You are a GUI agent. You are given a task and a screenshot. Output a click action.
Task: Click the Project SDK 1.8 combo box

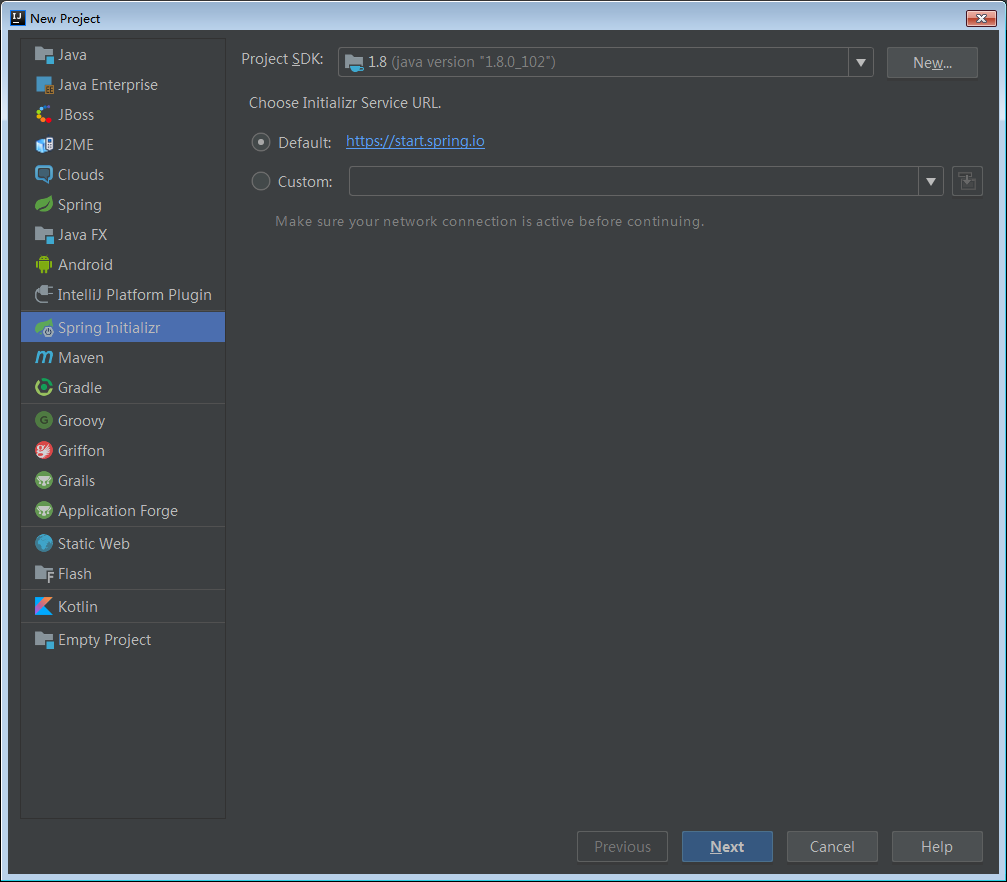coord(606,62)
